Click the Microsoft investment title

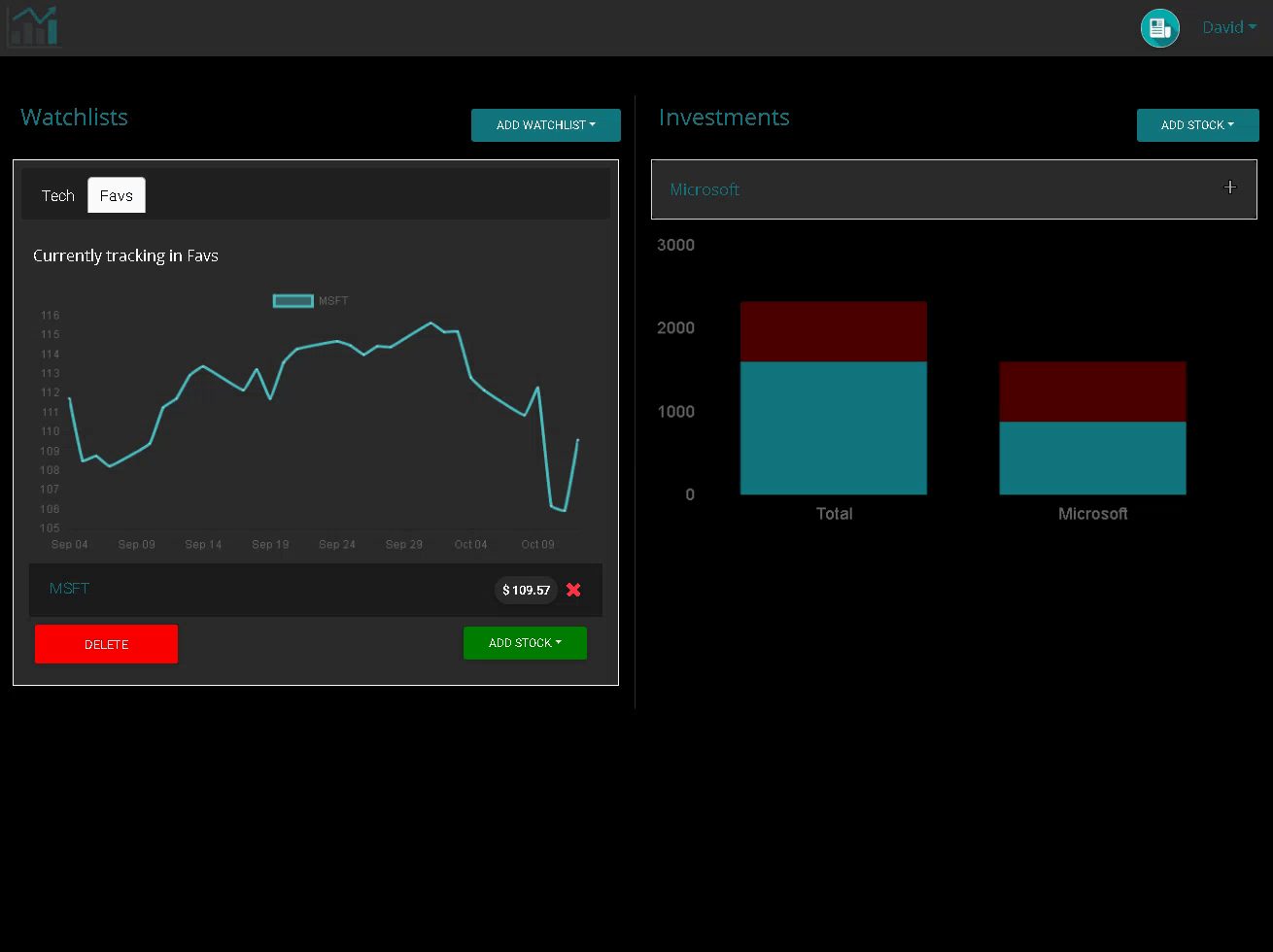click(705, 189)
